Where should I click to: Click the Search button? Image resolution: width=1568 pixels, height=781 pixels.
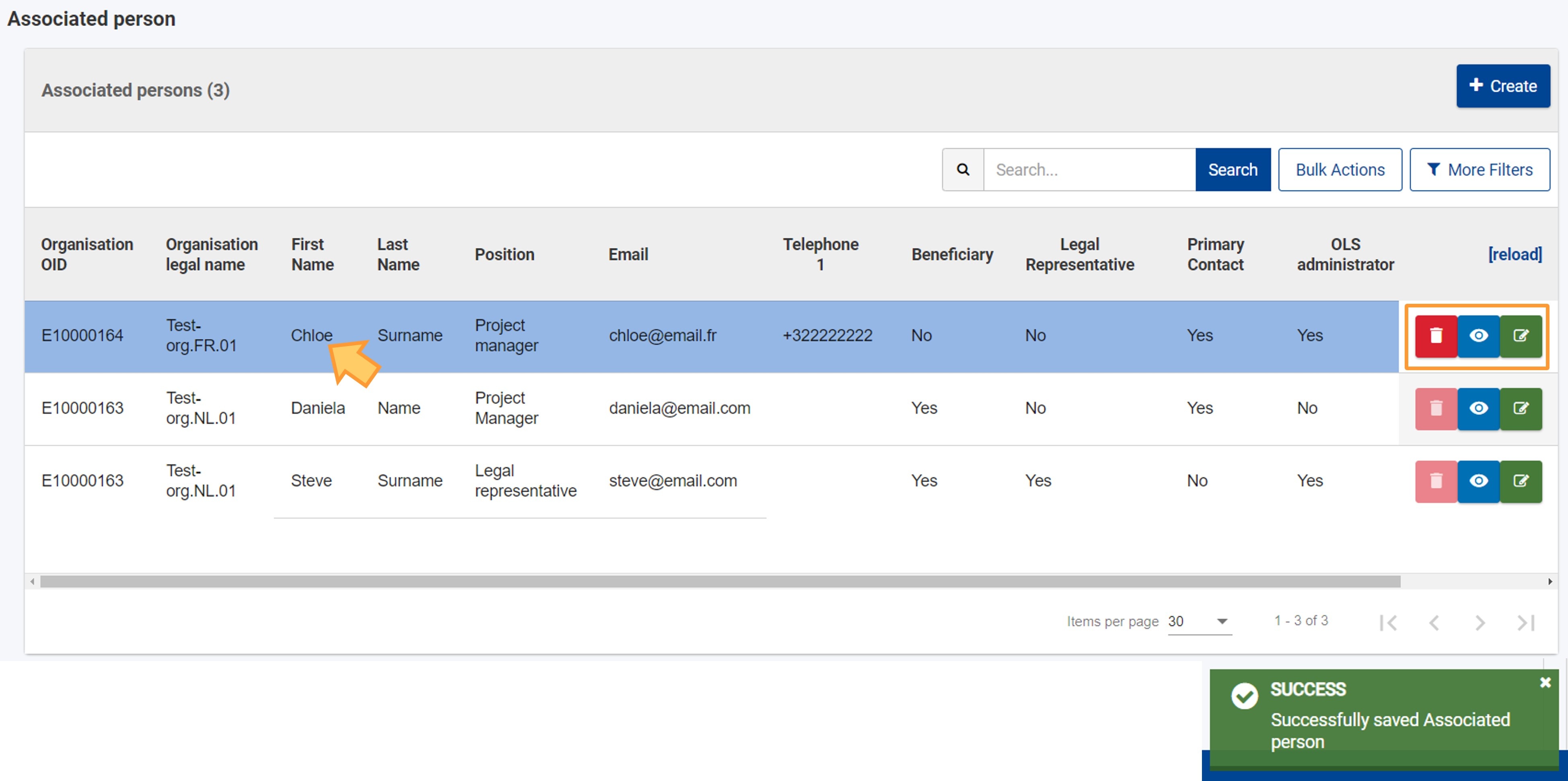[x=1233, y=170]
